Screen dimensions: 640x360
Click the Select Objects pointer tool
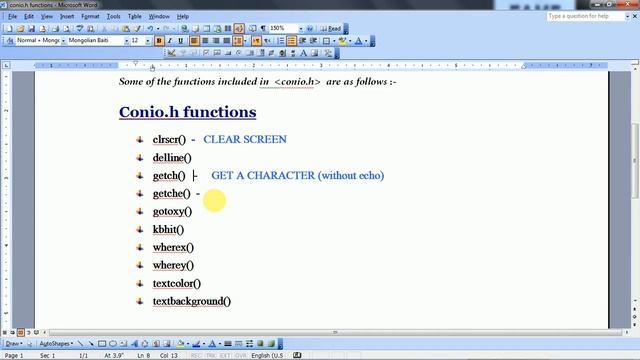click(x=30, y=344)
